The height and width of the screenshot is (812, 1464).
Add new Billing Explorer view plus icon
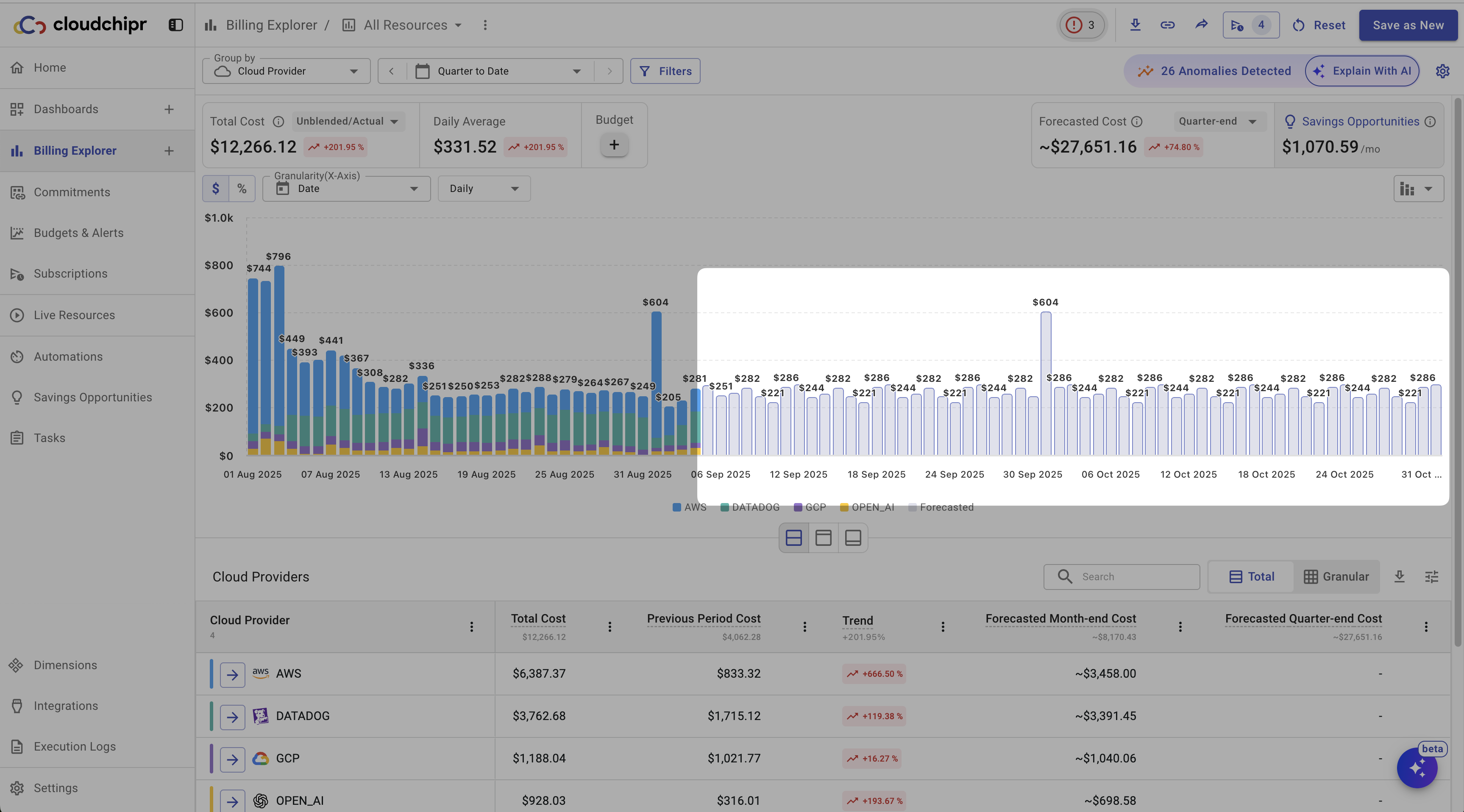(x=169, y=150)
